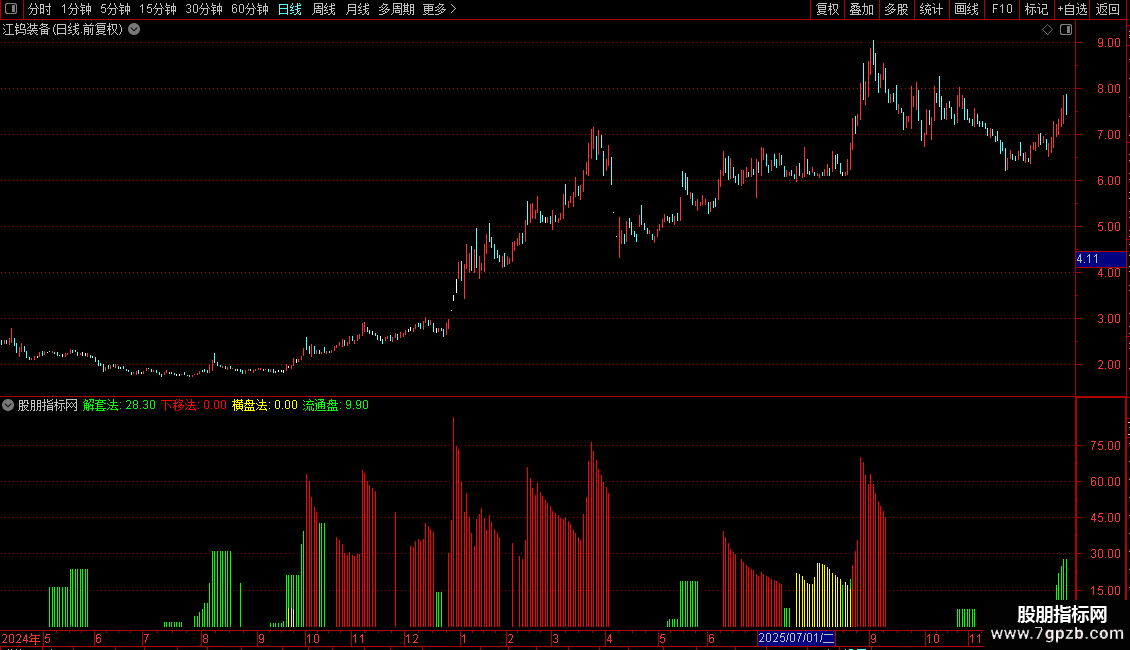Image resolution: width=1130 pixels, height=650 pixels.
Task: Select the 1分钟 period tab
Action: (76, 9)
